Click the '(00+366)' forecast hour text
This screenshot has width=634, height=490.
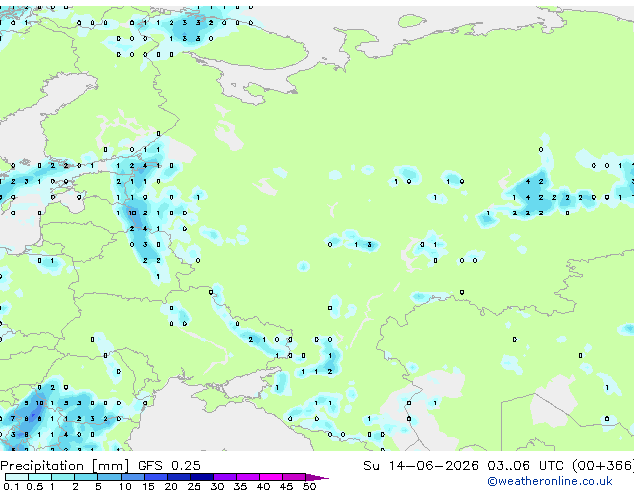tap(602, 466)
